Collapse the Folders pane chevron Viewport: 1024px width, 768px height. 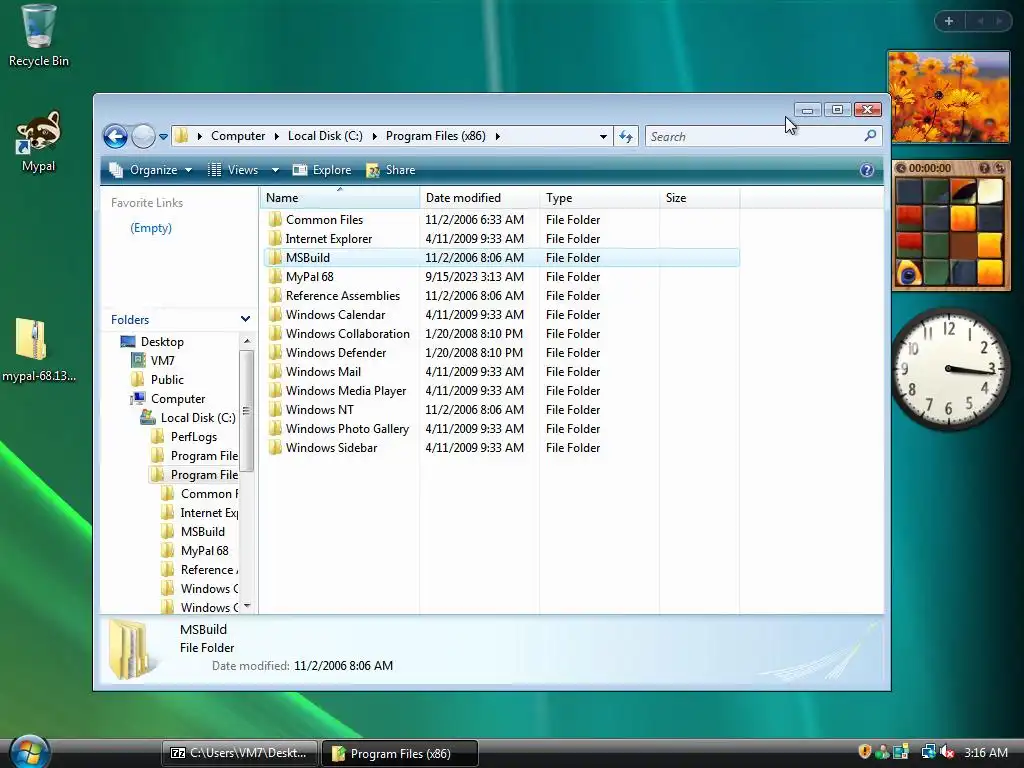click(x=245, y=319)
